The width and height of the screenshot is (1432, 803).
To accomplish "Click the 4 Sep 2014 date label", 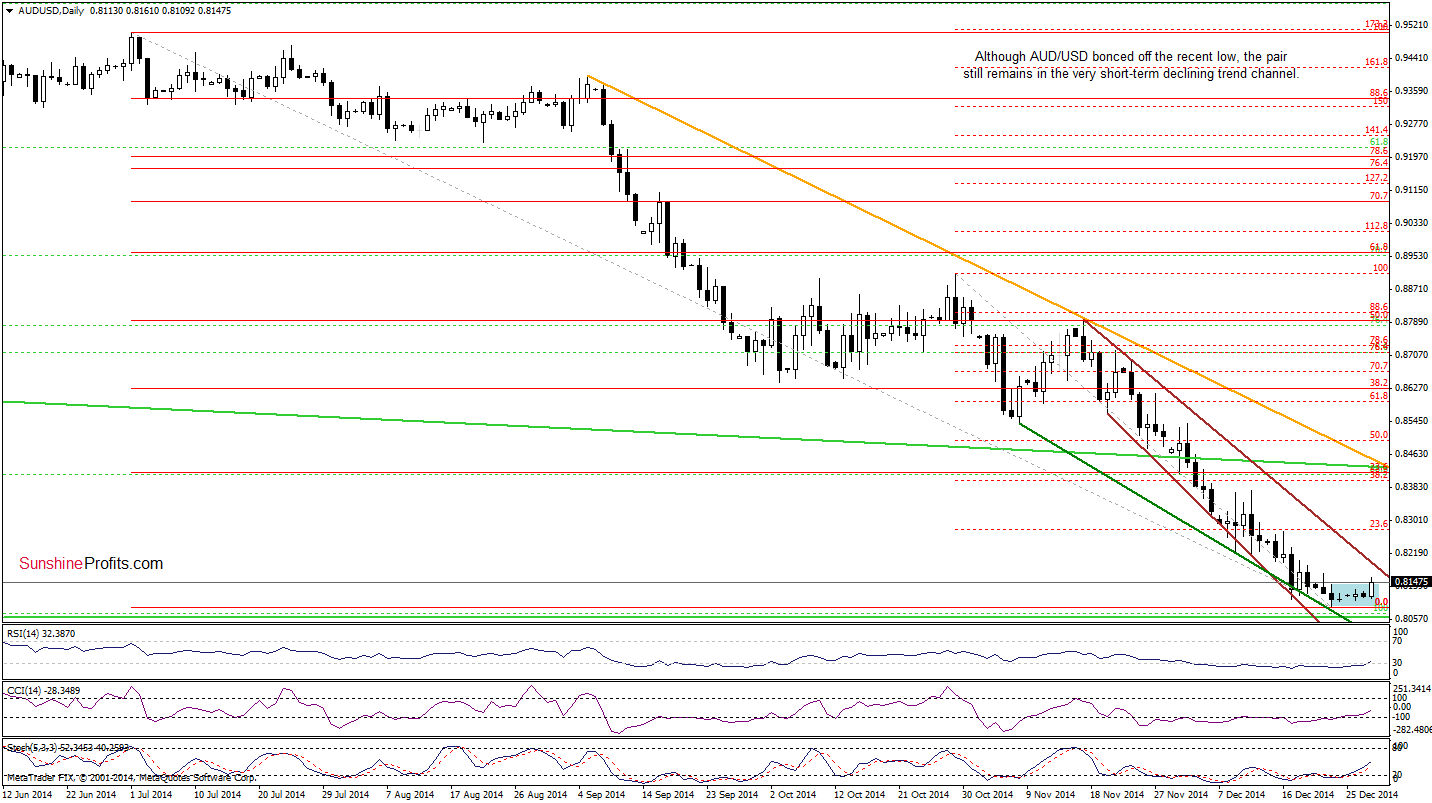I will [603, 794].
